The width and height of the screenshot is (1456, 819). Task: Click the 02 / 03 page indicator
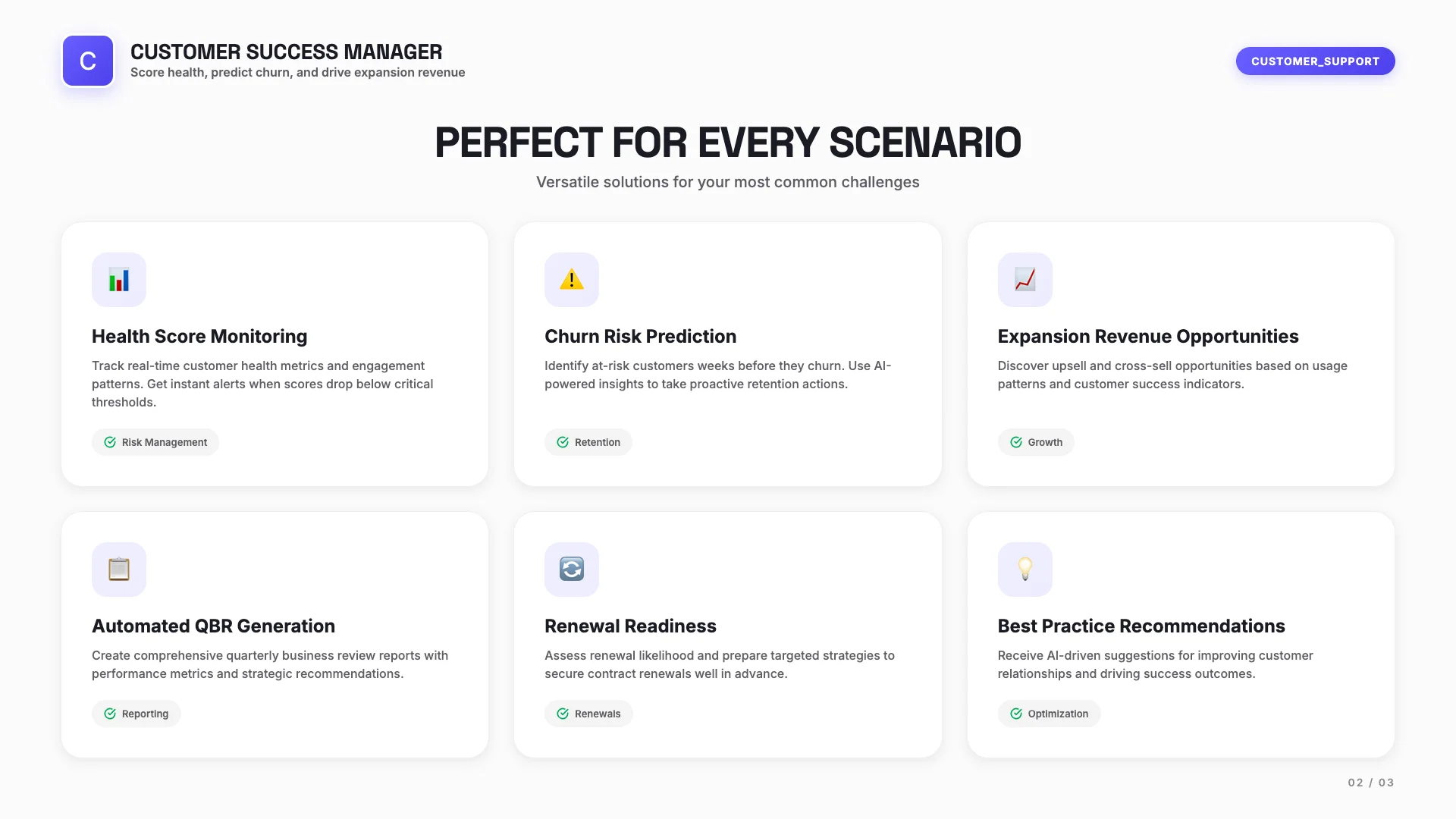coord(1370,783)
